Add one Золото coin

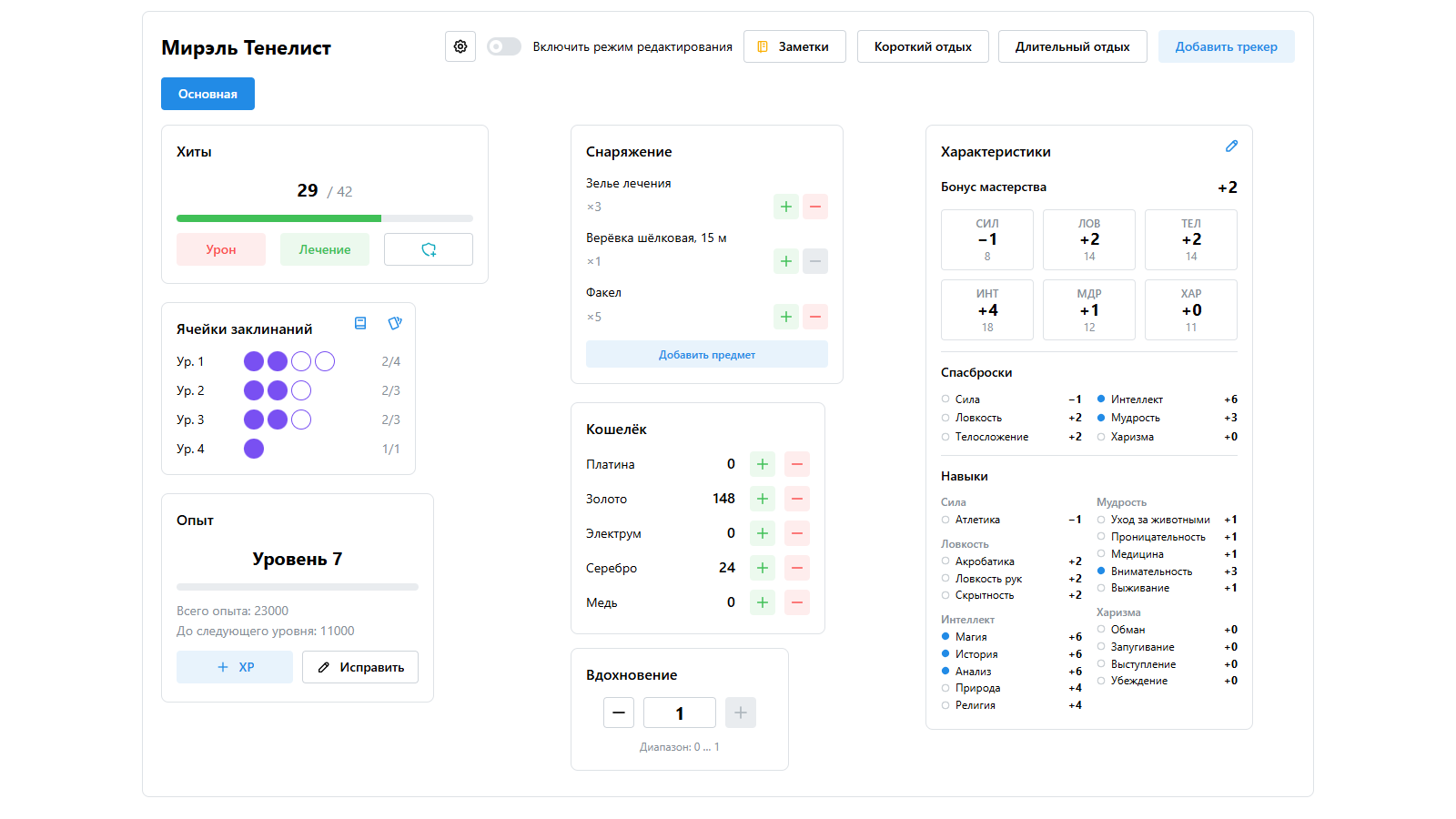click(763, 499)
